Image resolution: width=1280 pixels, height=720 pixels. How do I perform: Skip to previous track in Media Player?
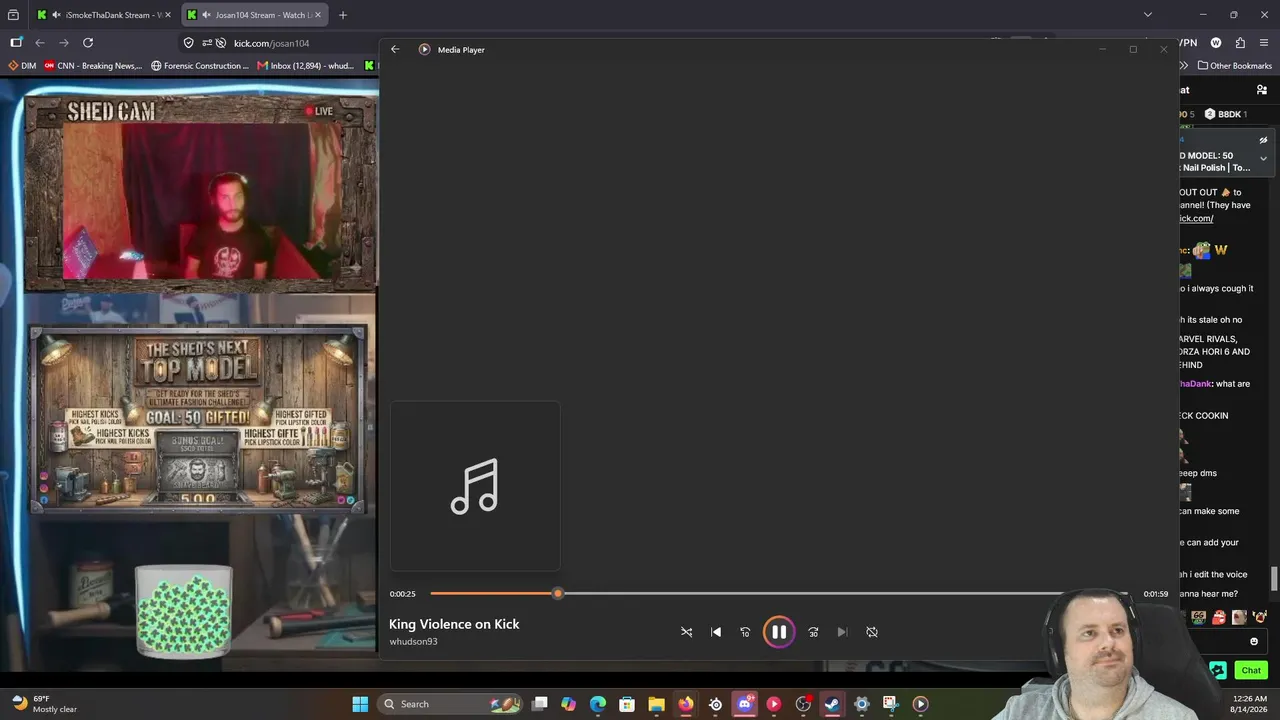(716, 632)
